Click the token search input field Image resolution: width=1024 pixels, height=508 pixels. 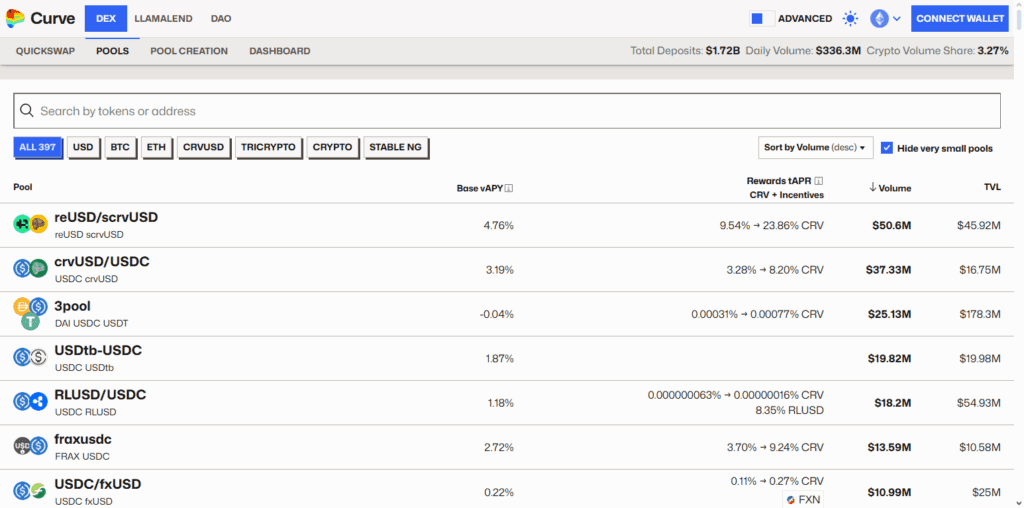(x=507, y=111)
